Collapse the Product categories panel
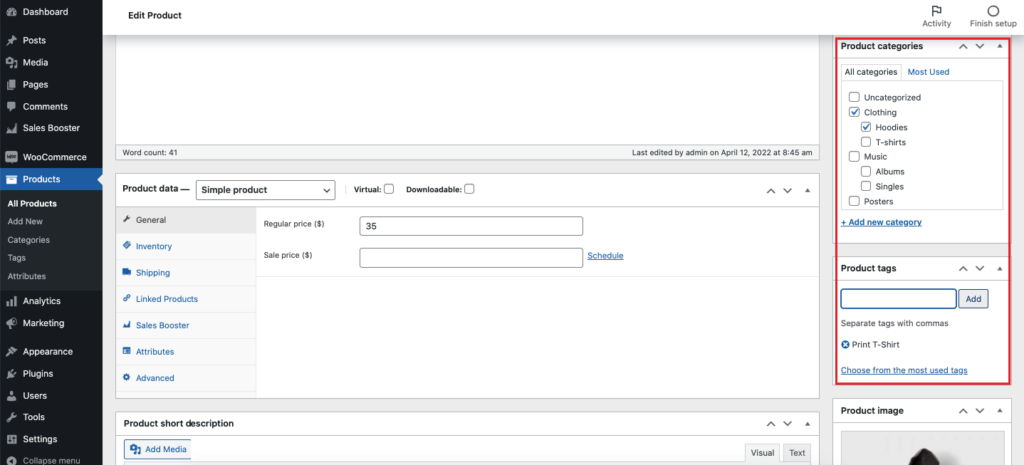The image size is (1024, 465). click(999, 46)
